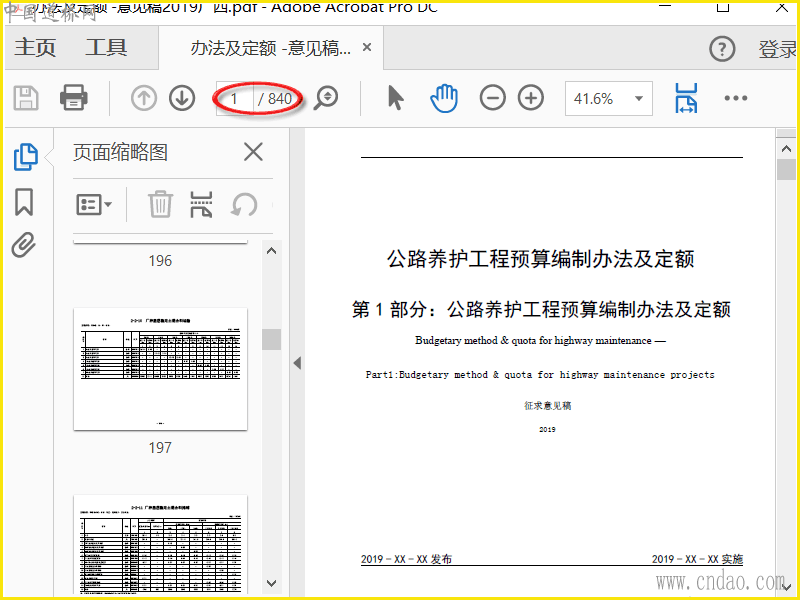Collapse the navigation pane with the left triangle
Screen dimensions: 800x600
click(x=297, y=363)
